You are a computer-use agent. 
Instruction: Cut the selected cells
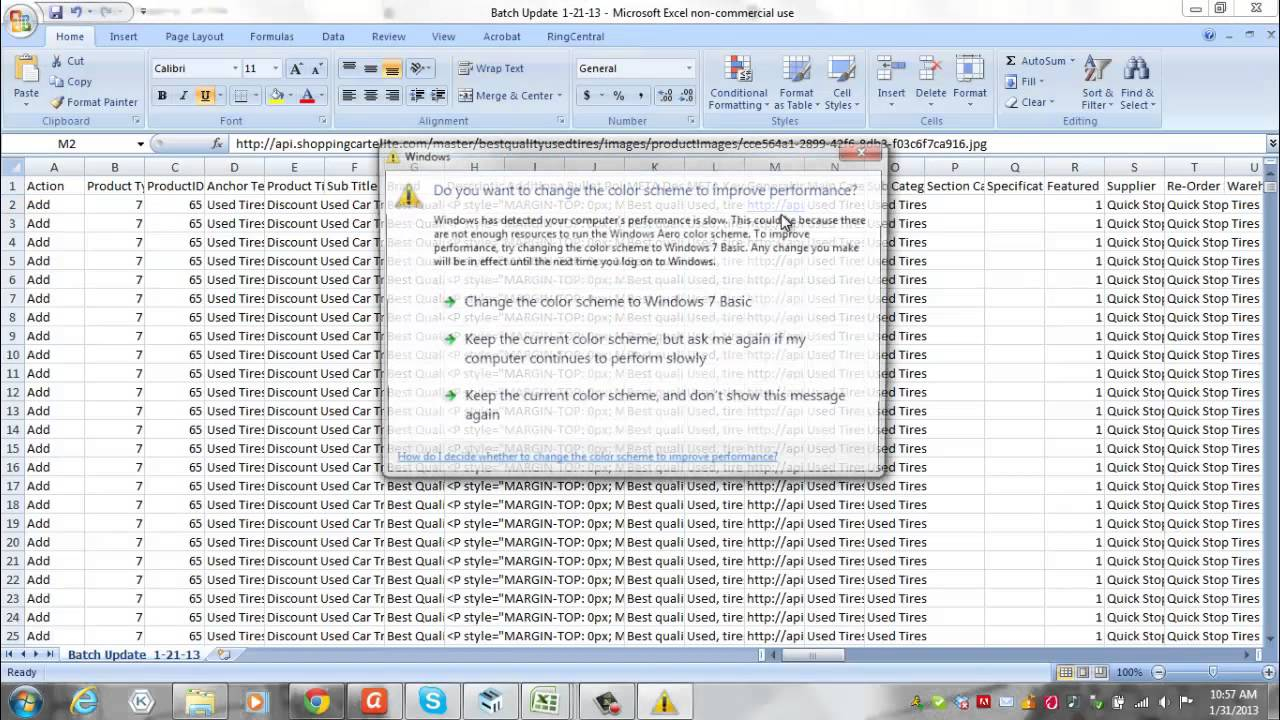pos(67,61)
